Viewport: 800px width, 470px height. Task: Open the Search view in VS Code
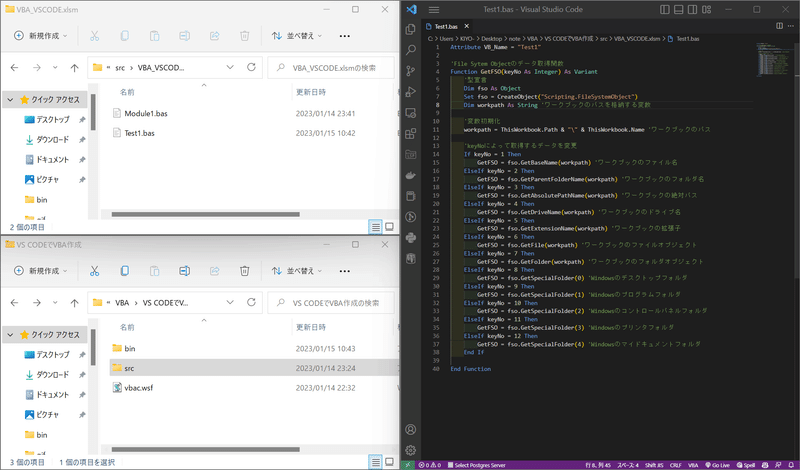(x=410, y=50)
